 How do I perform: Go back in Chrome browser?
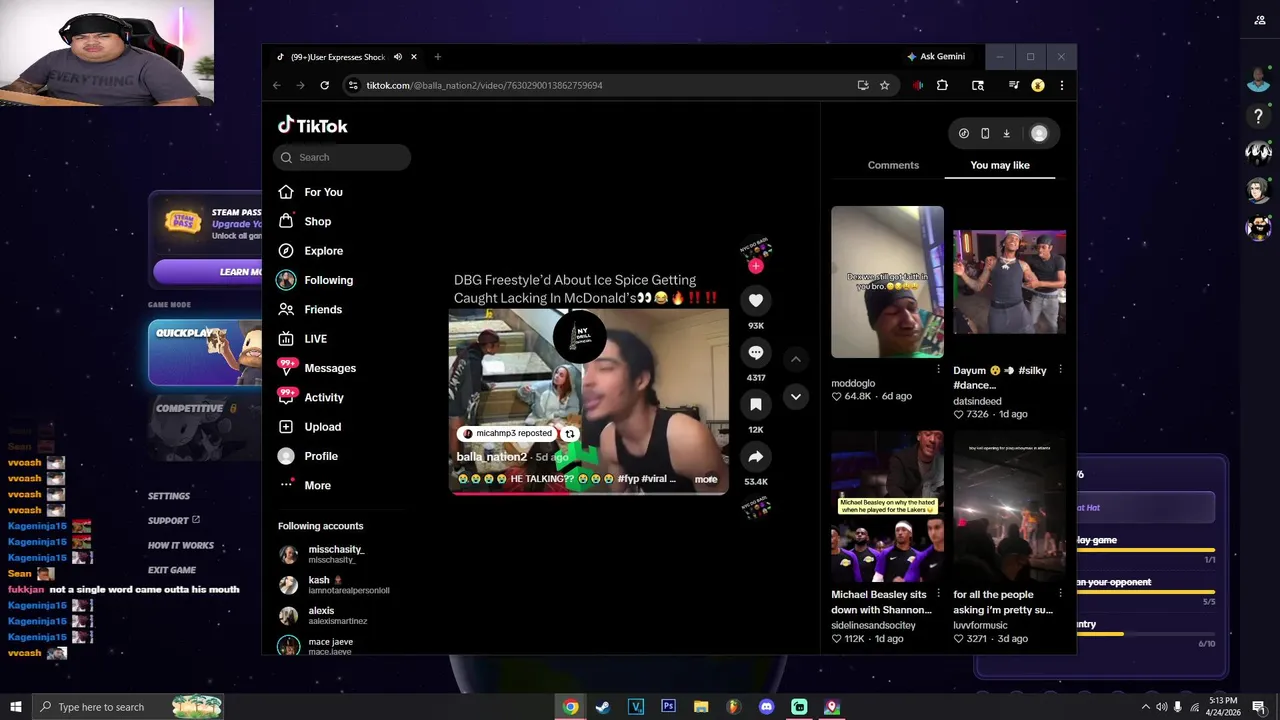277,86
